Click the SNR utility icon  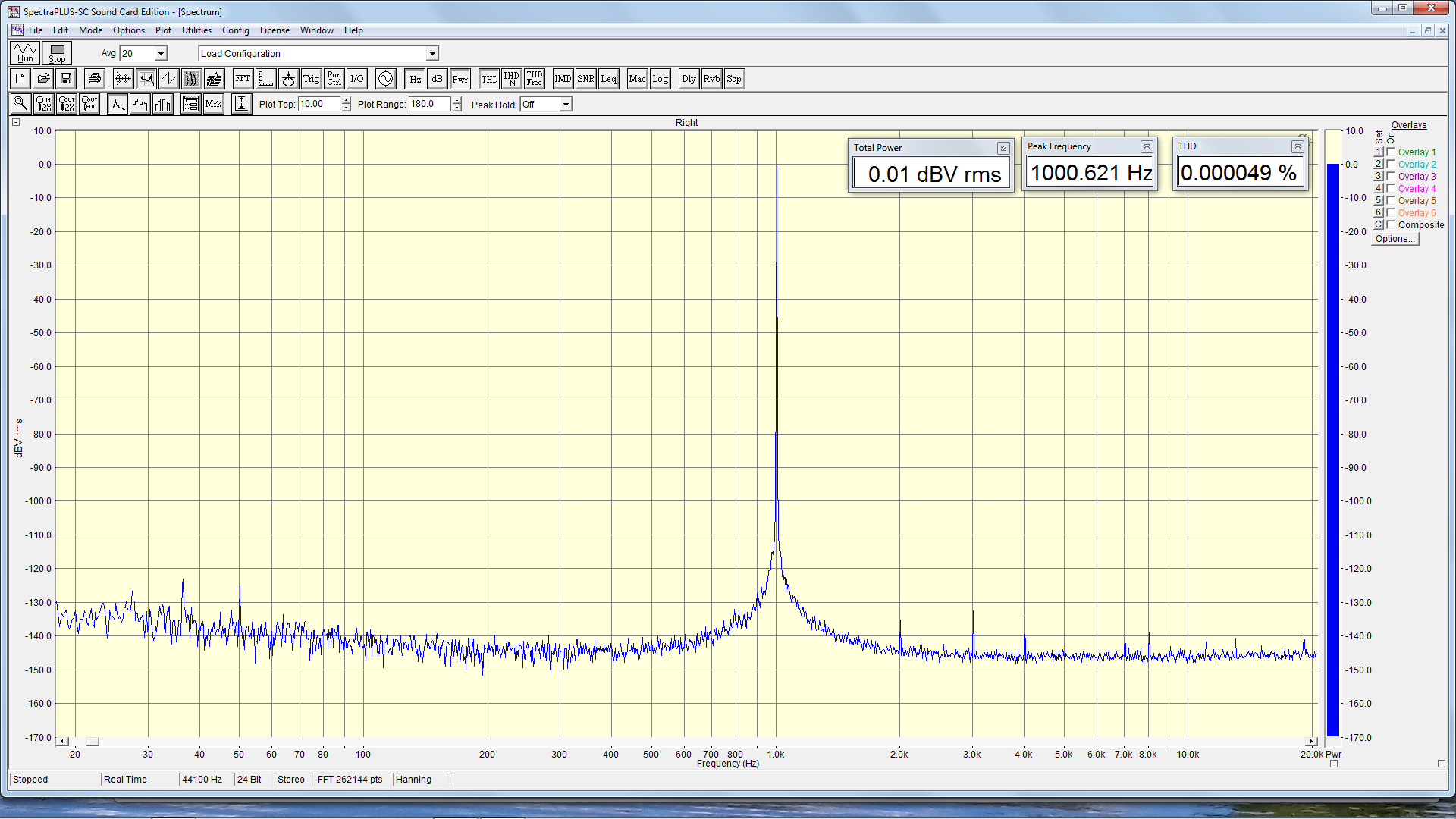click(x=585, y=79)
